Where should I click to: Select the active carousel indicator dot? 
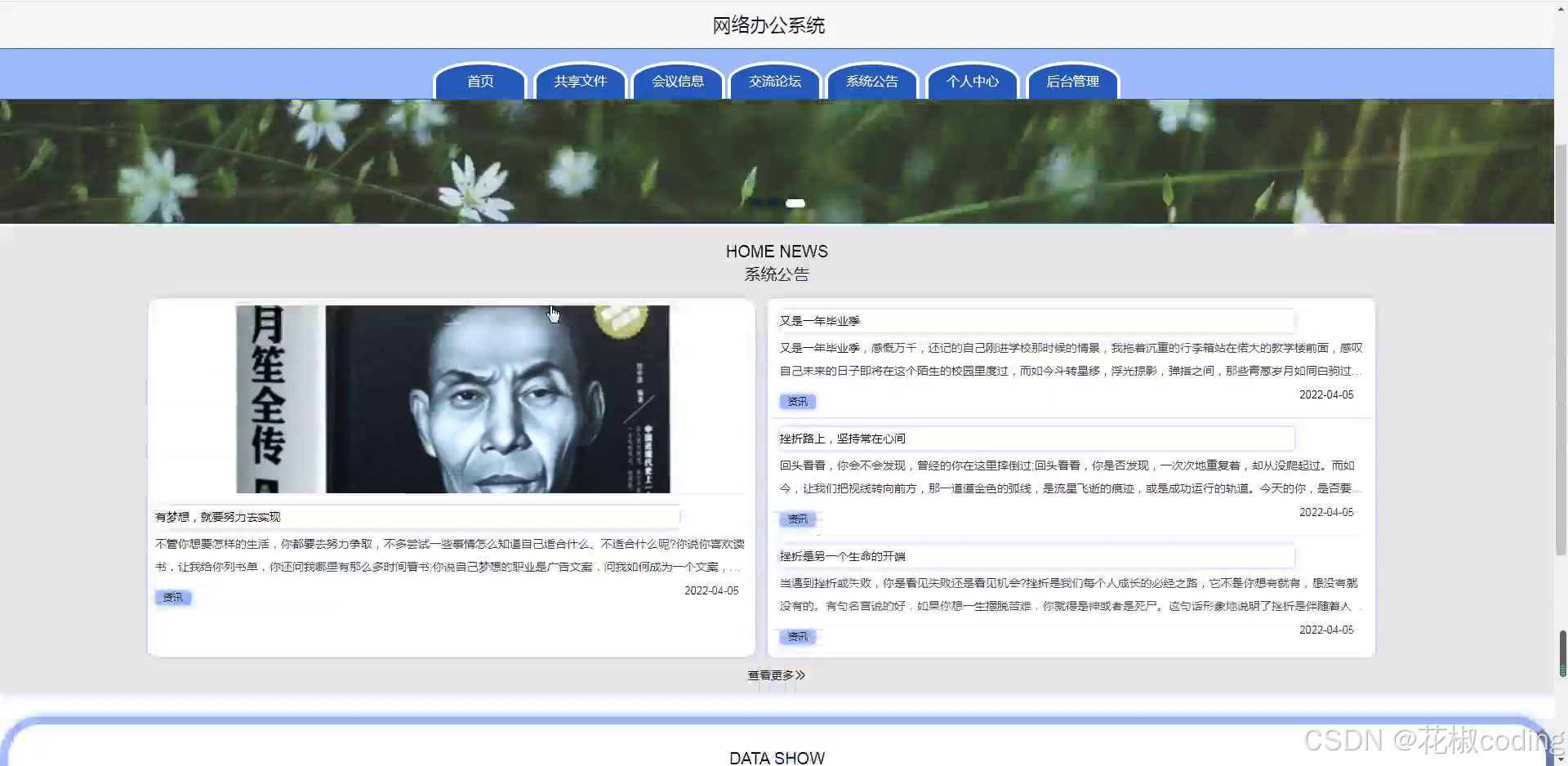795,203
